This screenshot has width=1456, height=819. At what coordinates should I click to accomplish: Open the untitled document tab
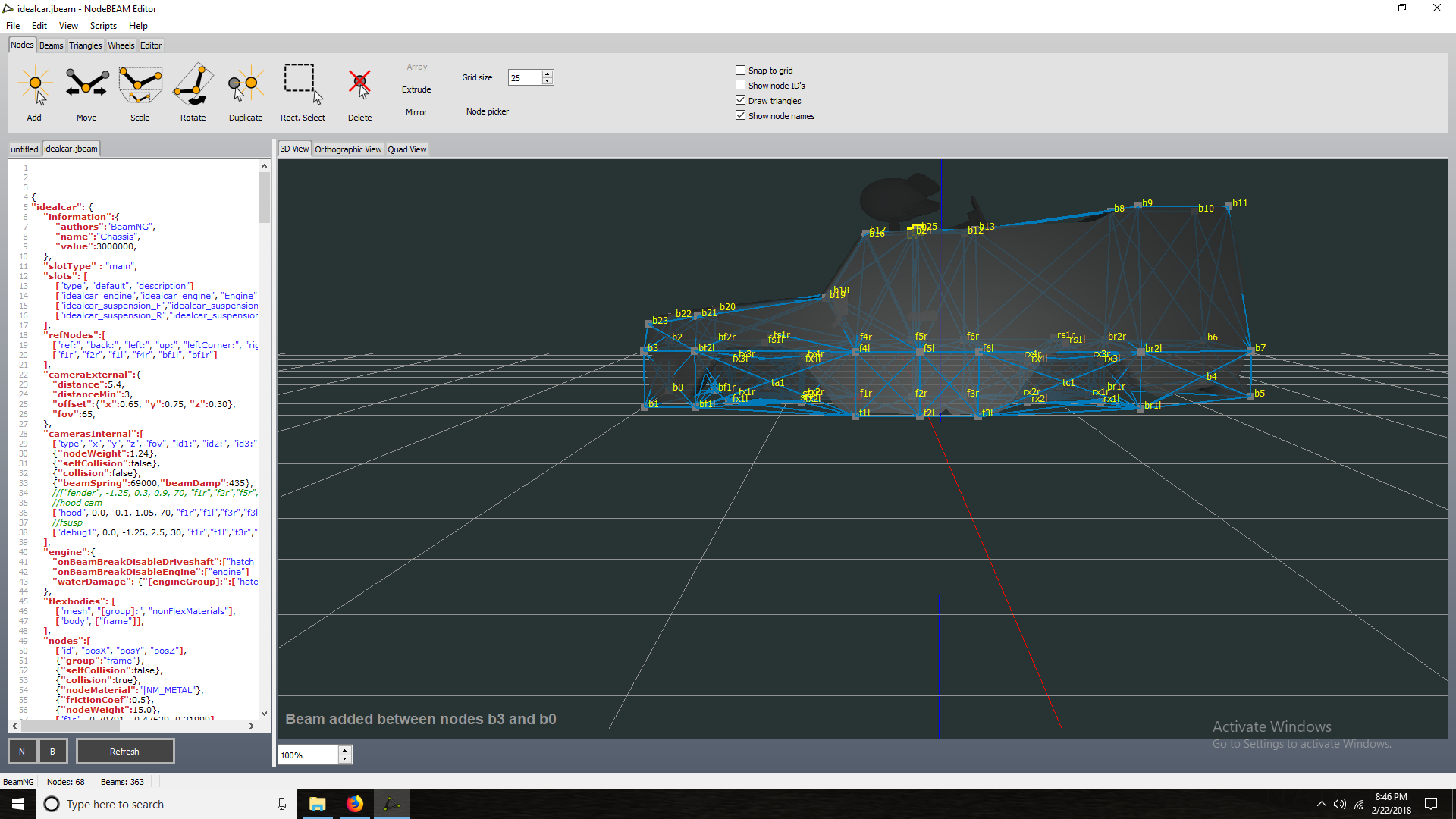[24, 149]
